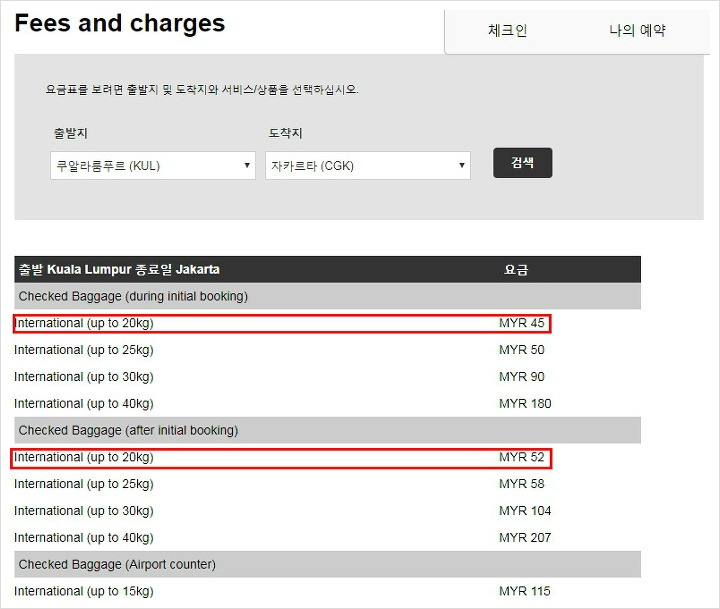
Task: Click the MYR 50 price
Action: (522, 350)
